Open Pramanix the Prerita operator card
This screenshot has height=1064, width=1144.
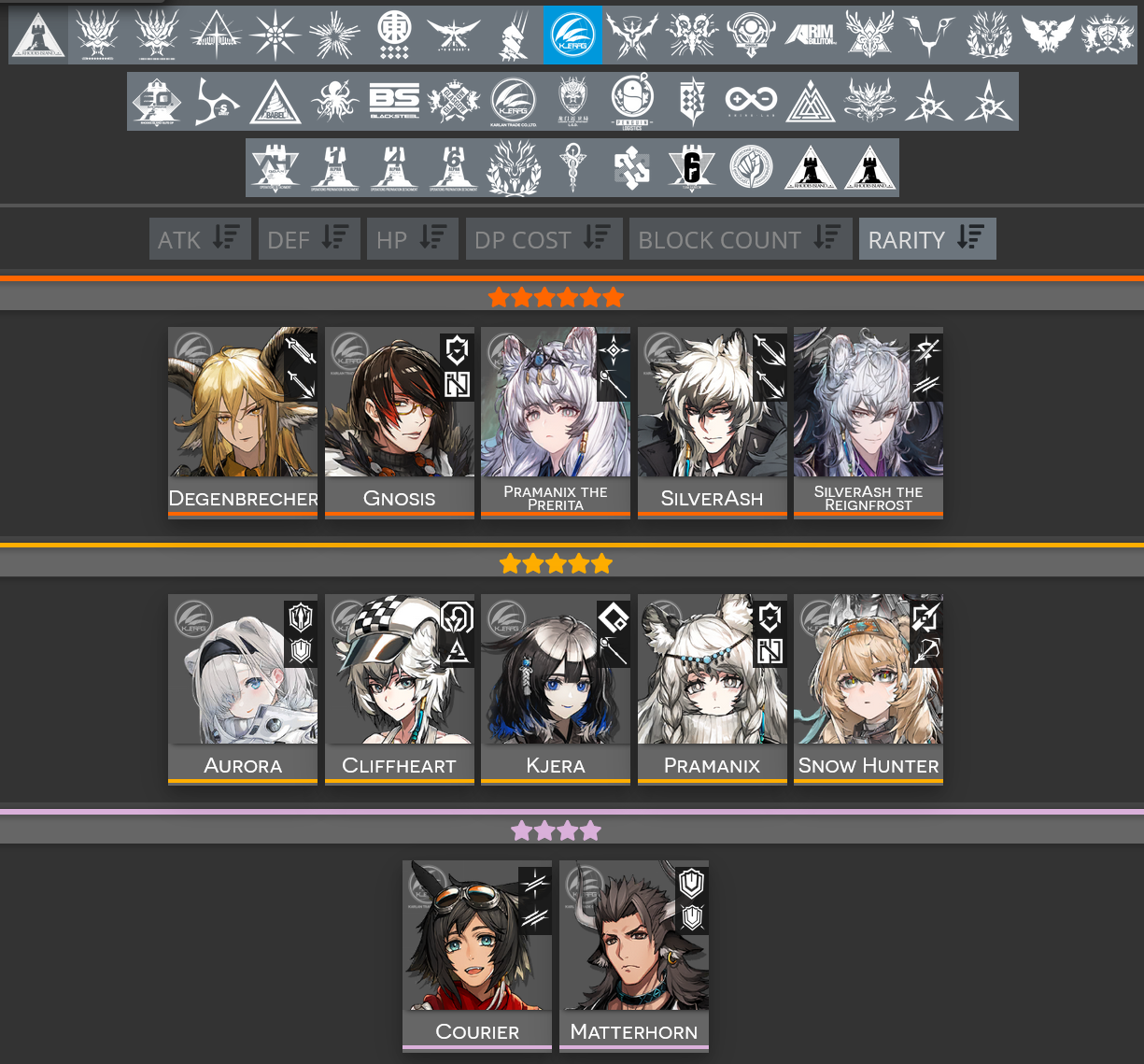(556, 422)
